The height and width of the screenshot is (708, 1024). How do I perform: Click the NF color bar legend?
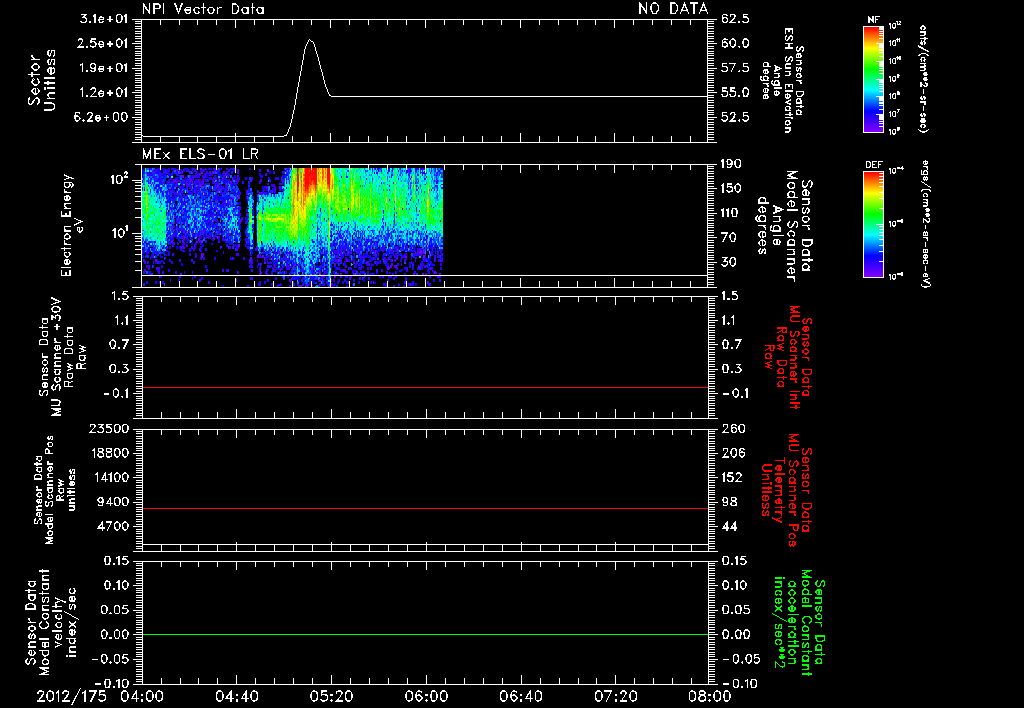[x=873, y=79]
